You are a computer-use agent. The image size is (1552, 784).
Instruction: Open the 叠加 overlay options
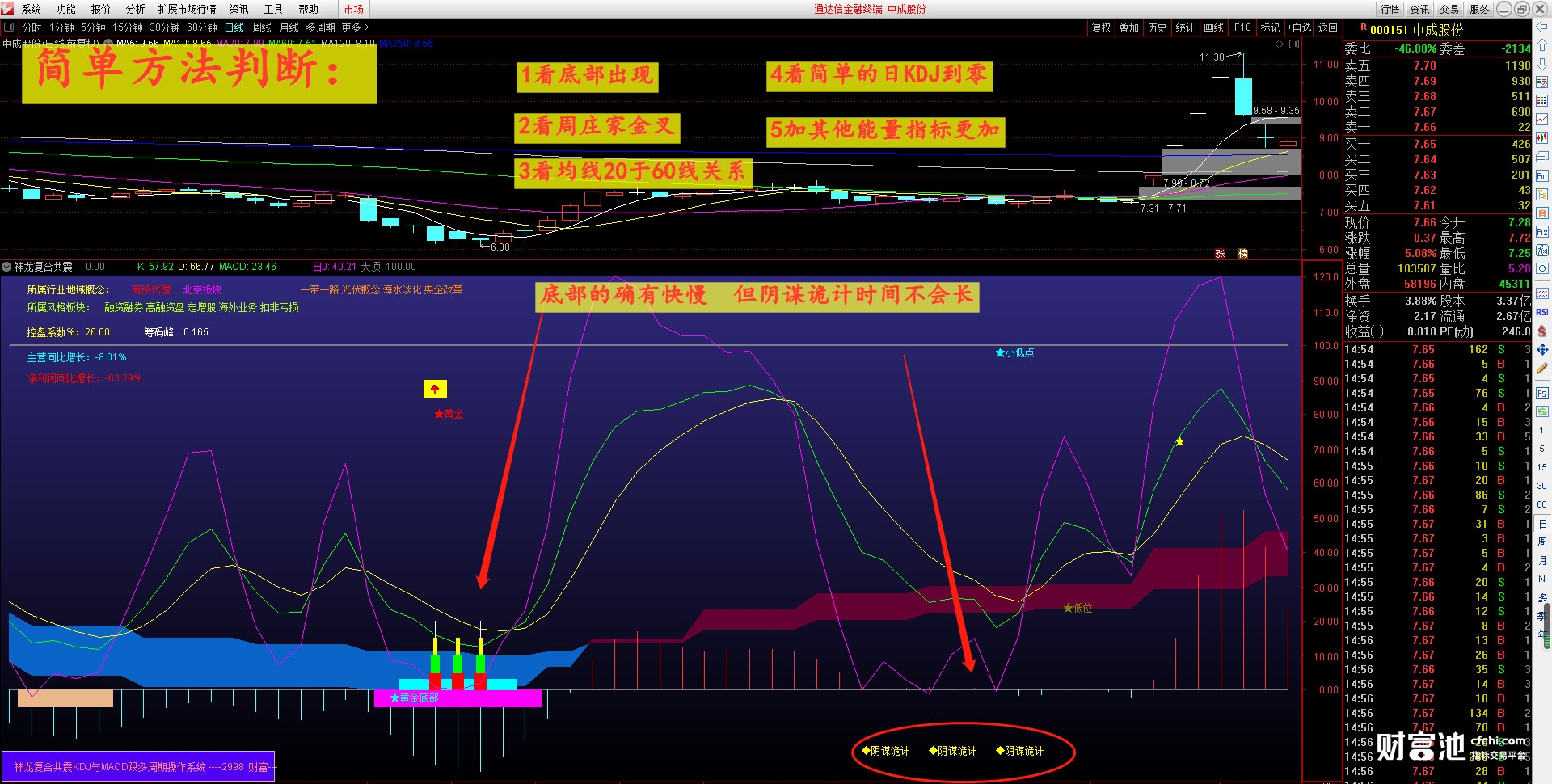pos(1129,27)
